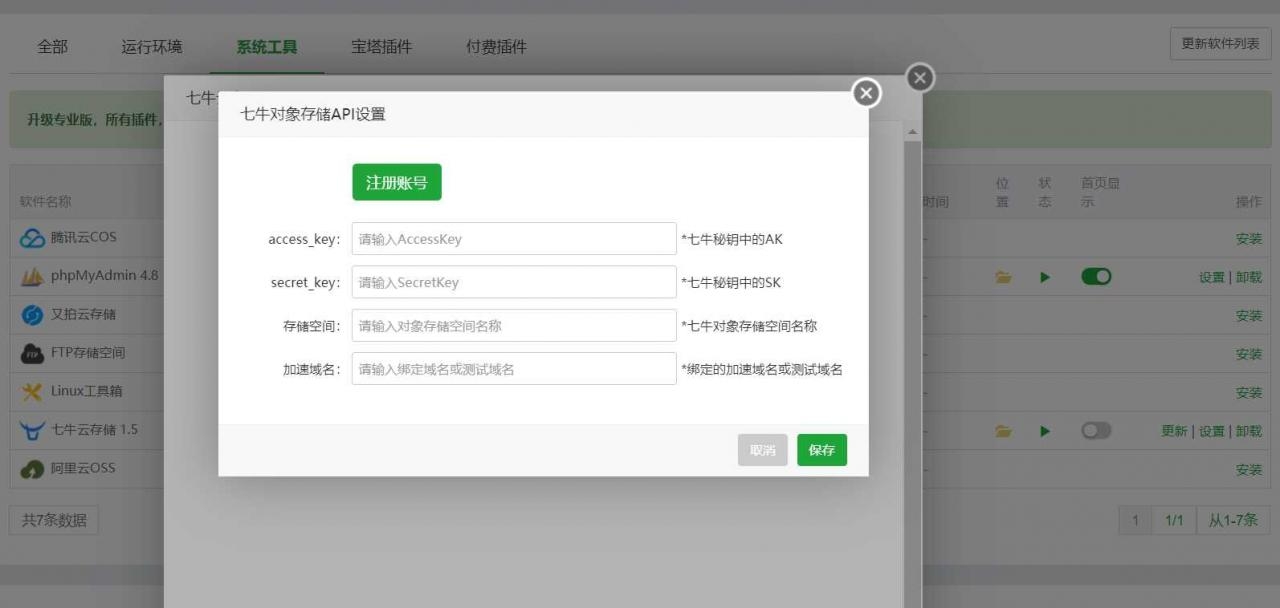Click the 操作 column header
This screenshot has height=608, width=1280.
1249,201
